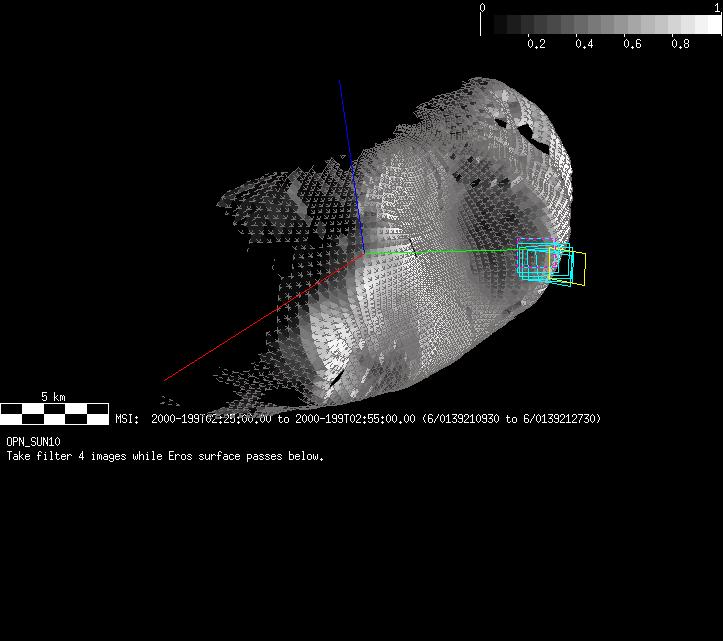Click the "5 km" scale label

(53, 397)
